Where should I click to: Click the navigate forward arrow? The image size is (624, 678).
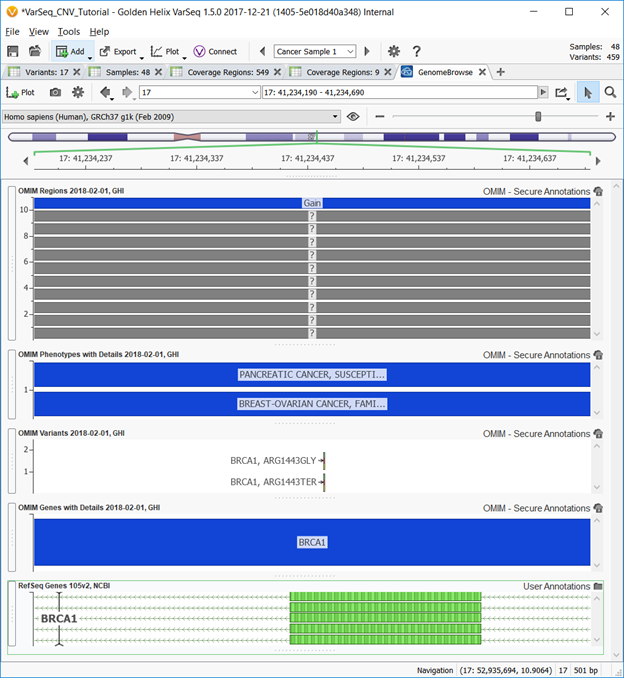127,92
